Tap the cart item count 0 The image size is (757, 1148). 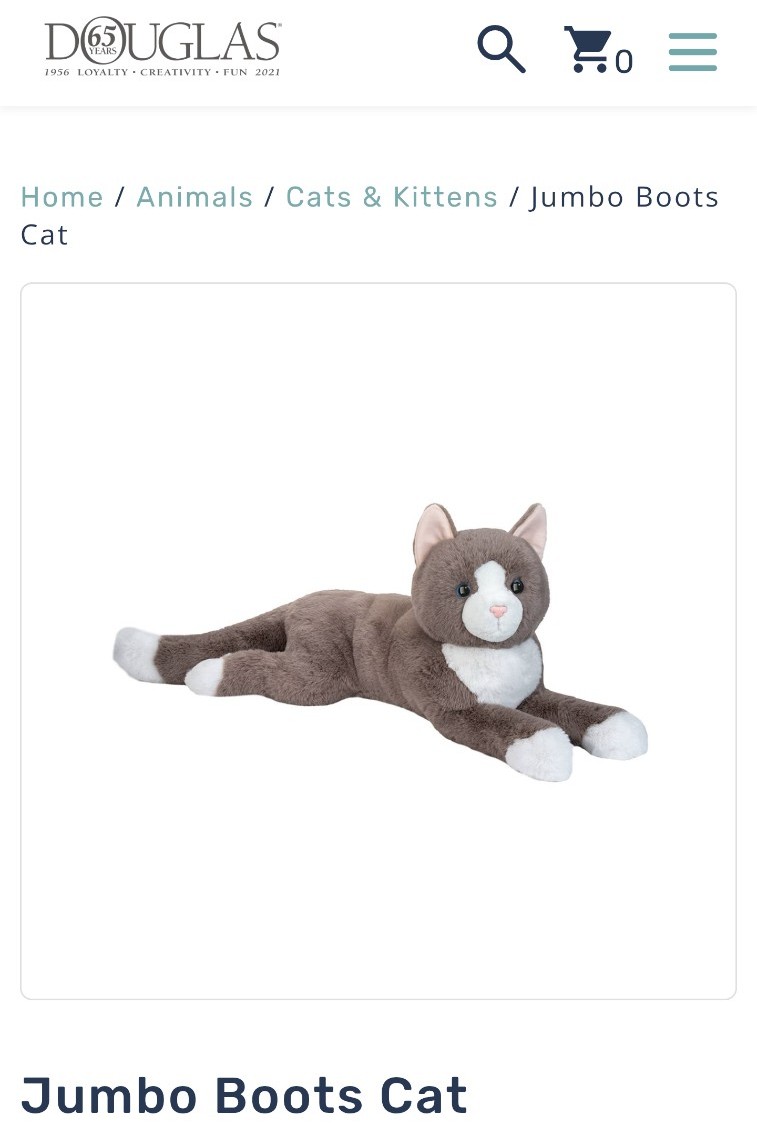tap(624, 62)
